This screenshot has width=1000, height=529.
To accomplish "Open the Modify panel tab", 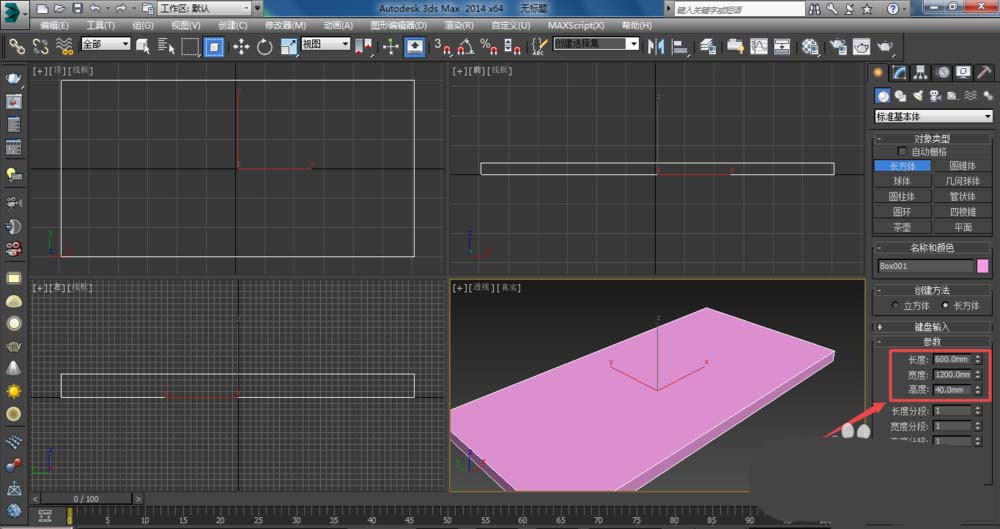I will [900, 72].
